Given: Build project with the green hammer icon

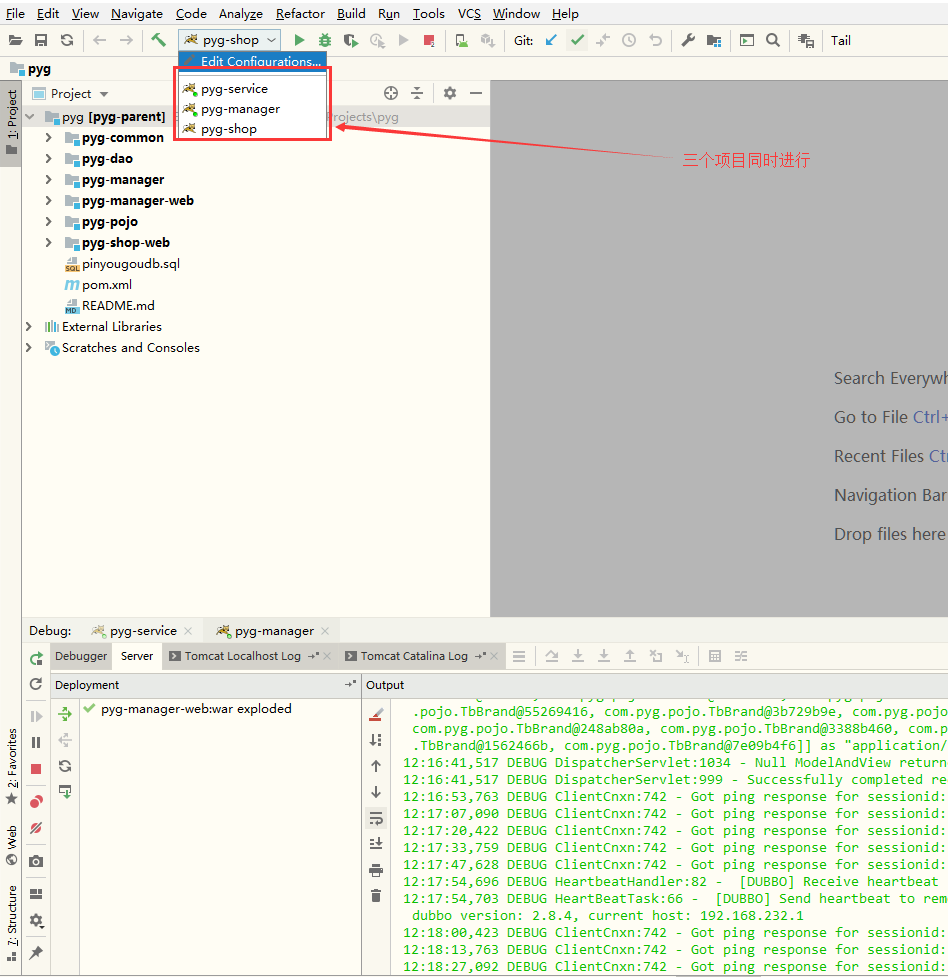Looking at the screenshot, I should [159, 41].
